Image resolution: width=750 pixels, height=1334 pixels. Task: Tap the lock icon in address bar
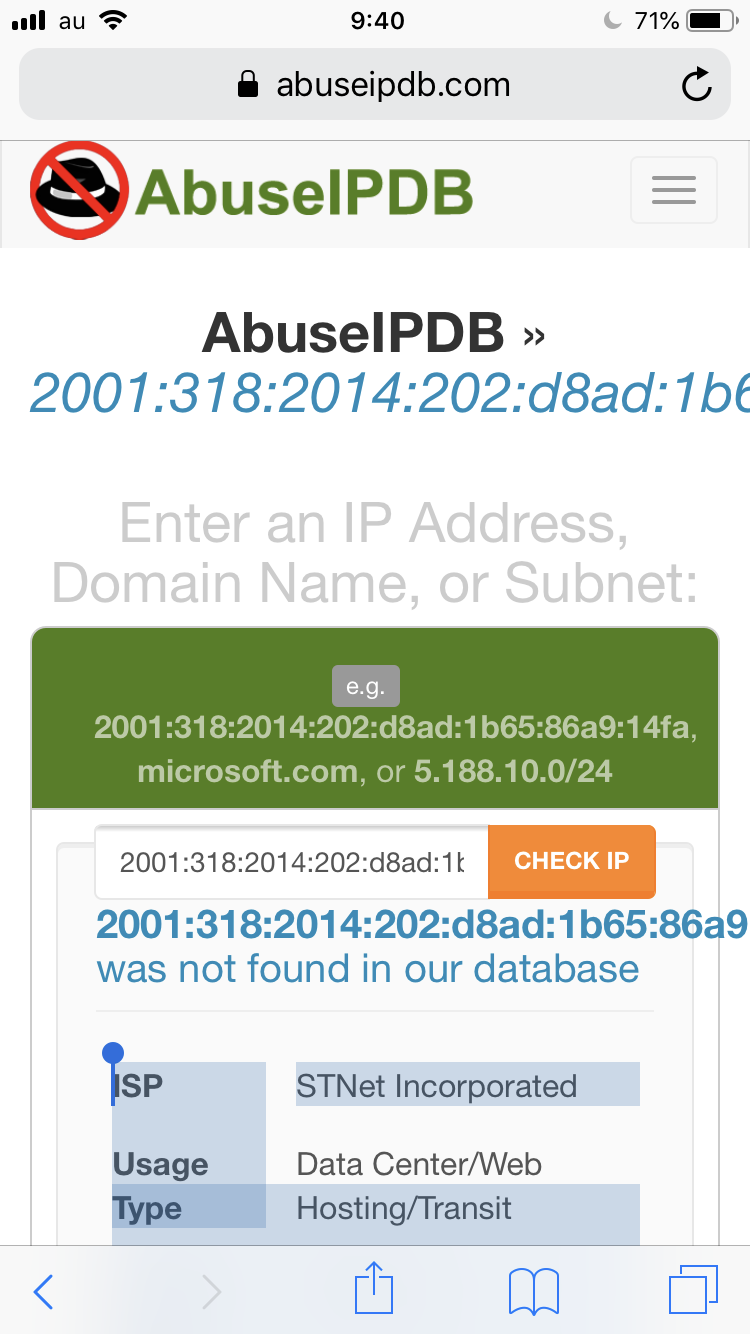(247, 86)
